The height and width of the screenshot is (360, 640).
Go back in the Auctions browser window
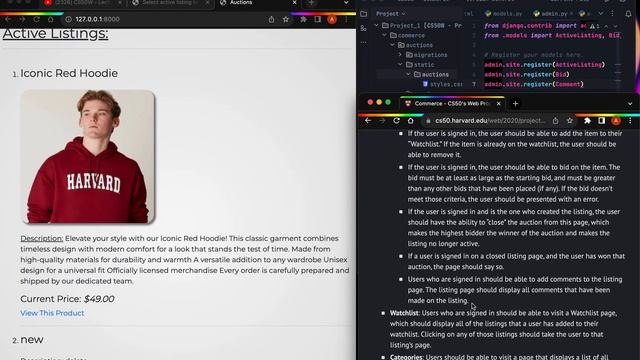pos(8,19)
